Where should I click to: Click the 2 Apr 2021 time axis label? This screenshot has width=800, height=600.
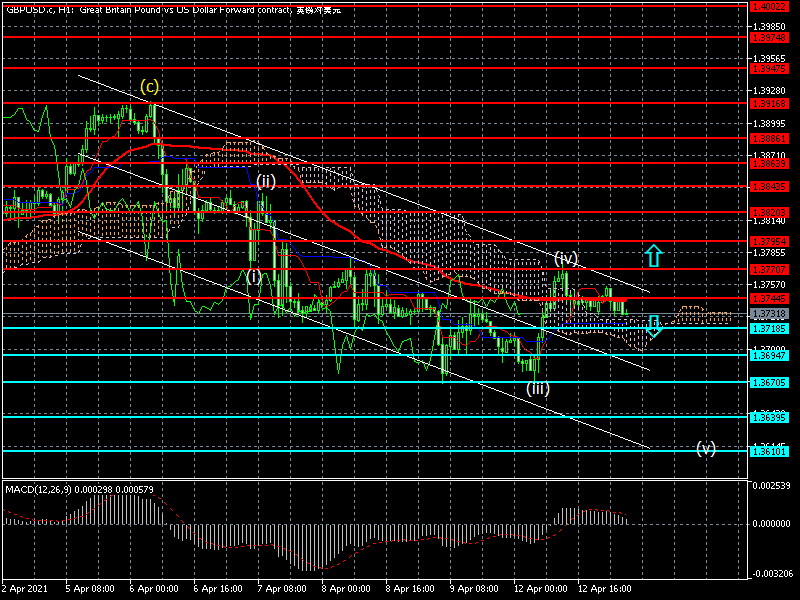[x=25, y=589]
